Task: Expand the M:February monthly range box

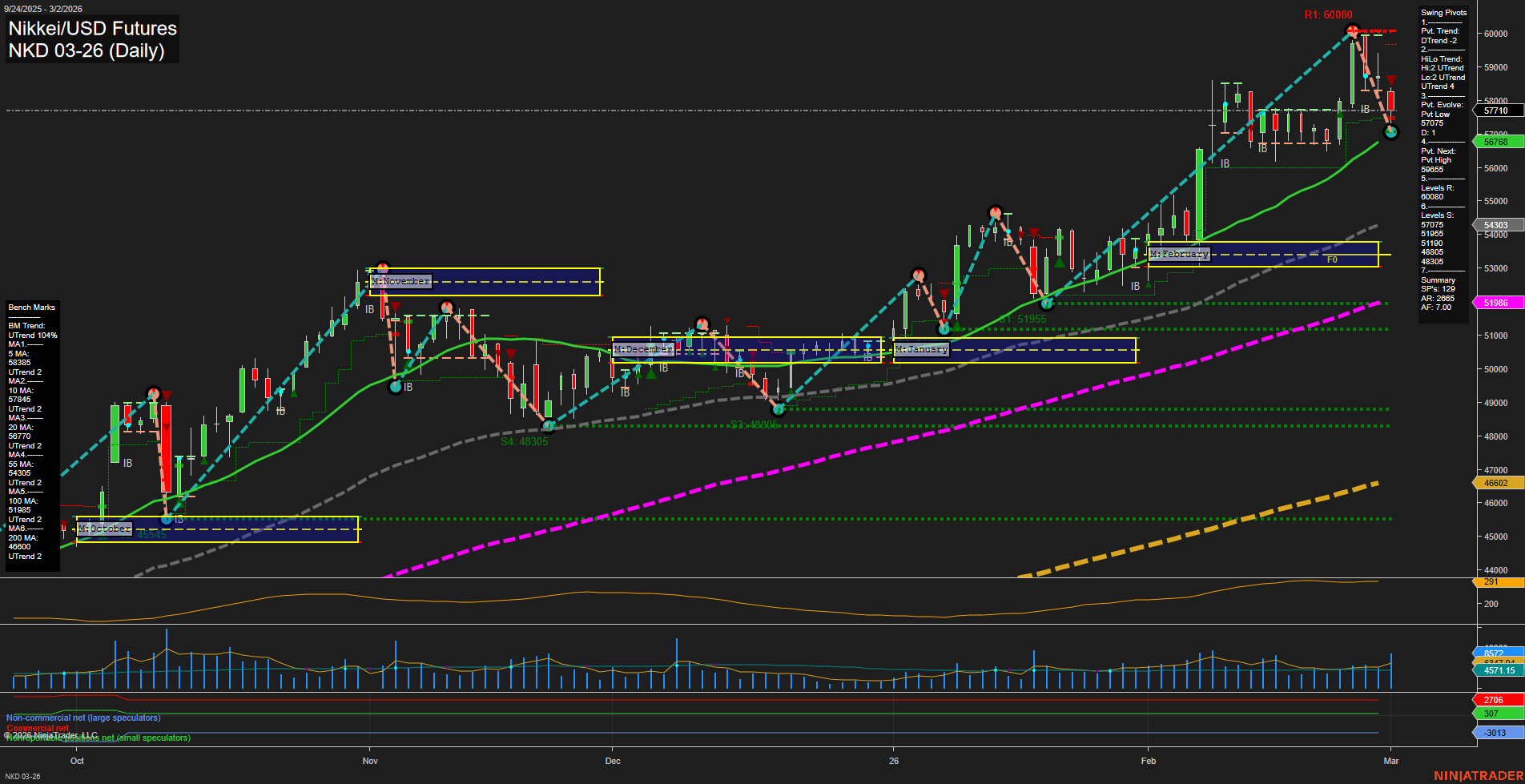Action: [1179, 252]
